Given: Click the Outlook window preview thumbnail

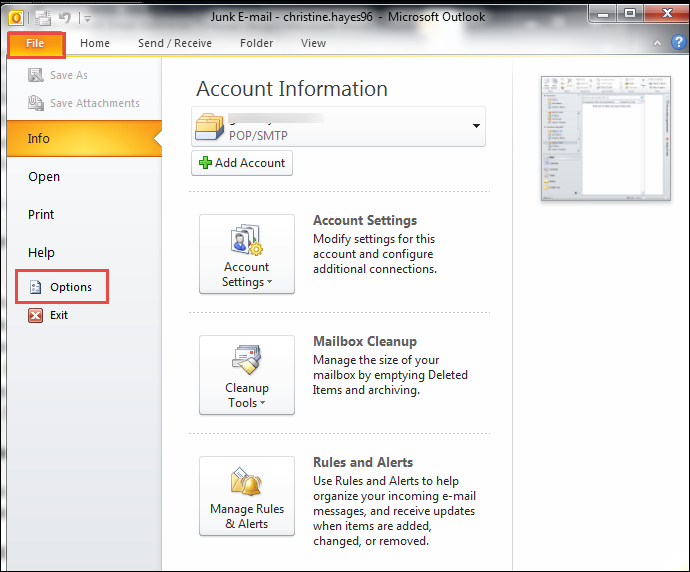Looking at the screenshot, I should coord(606,139).
